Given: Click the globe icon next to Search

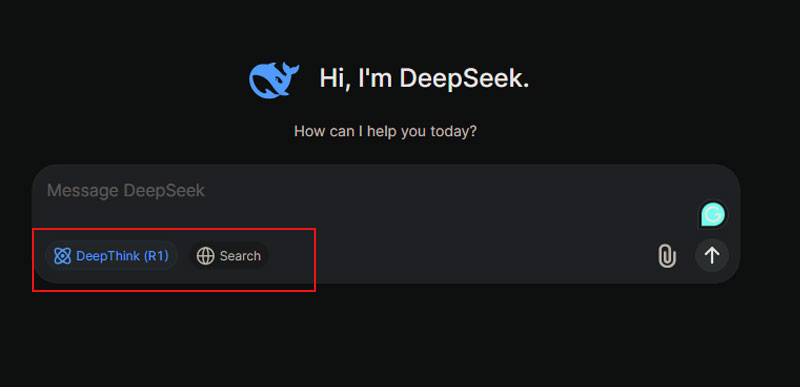Looking at the screenshot, I should point(205,256).
